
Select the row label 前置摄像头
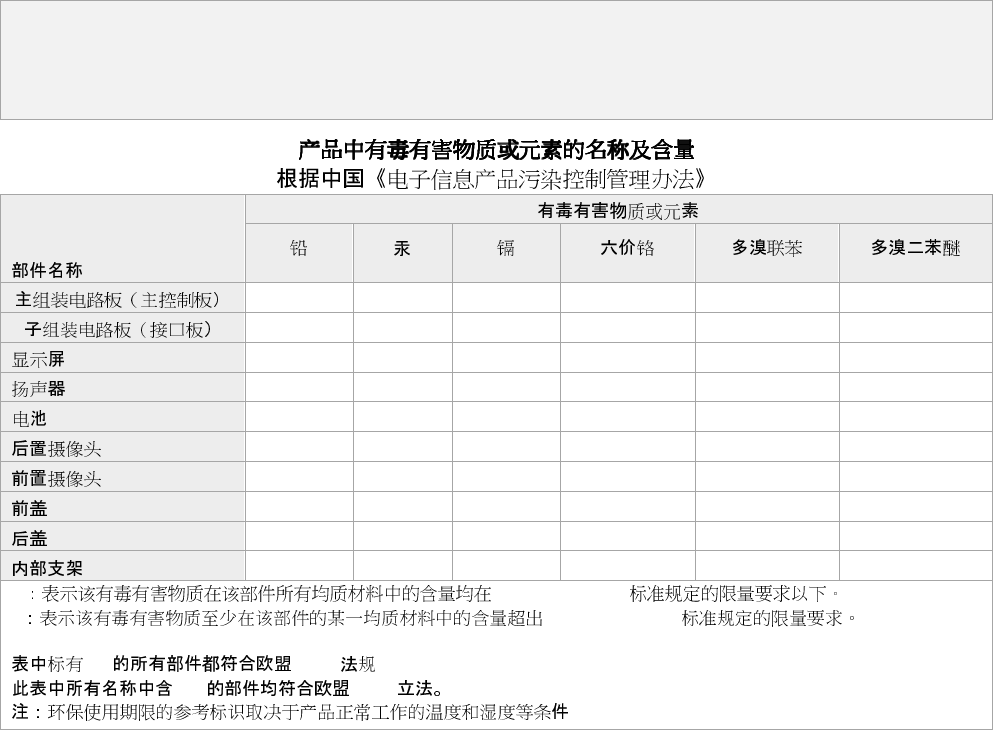pos(56,479)
